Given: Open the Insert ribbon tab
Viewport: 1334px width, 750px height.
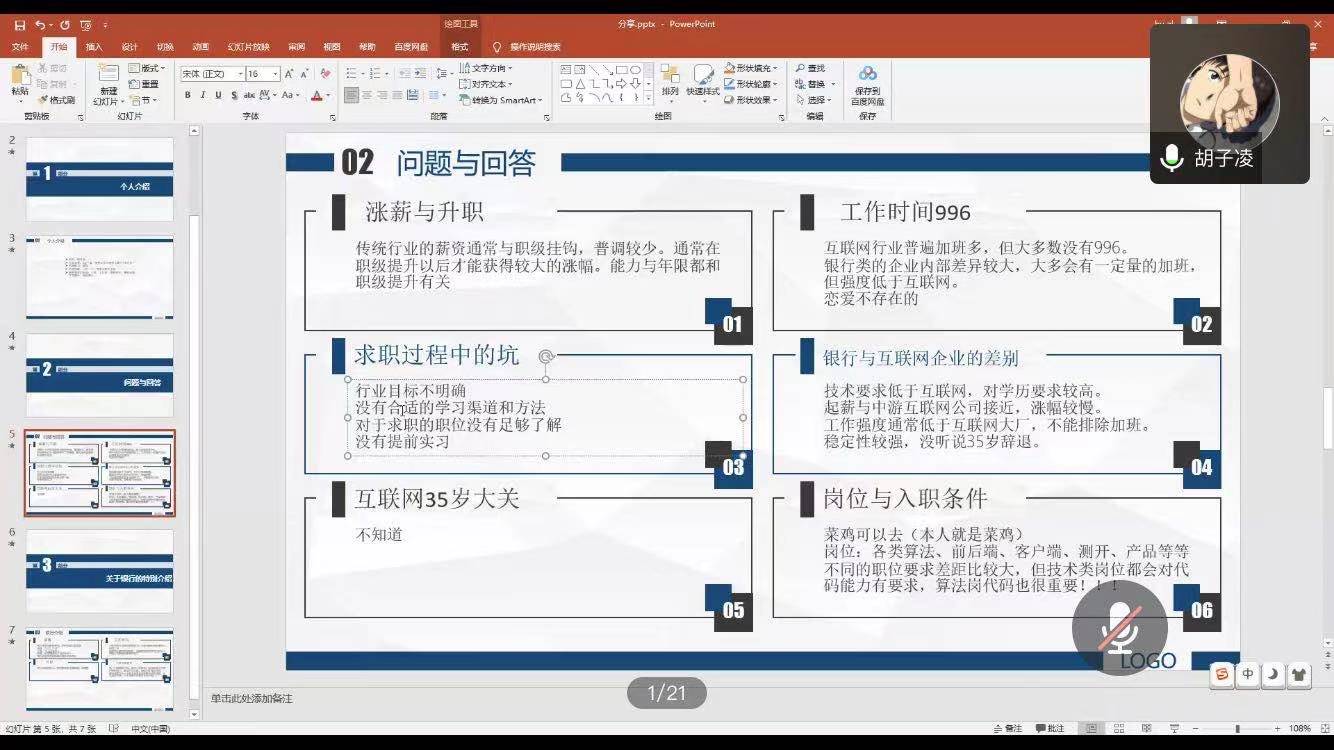Looking at the screenshot, I should point(94,47).
